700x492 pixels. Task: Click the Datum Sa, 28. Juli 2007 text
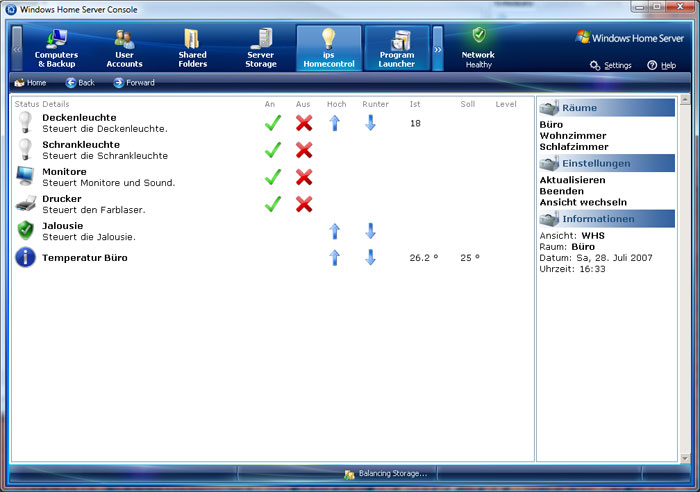[x=596, y=258]
